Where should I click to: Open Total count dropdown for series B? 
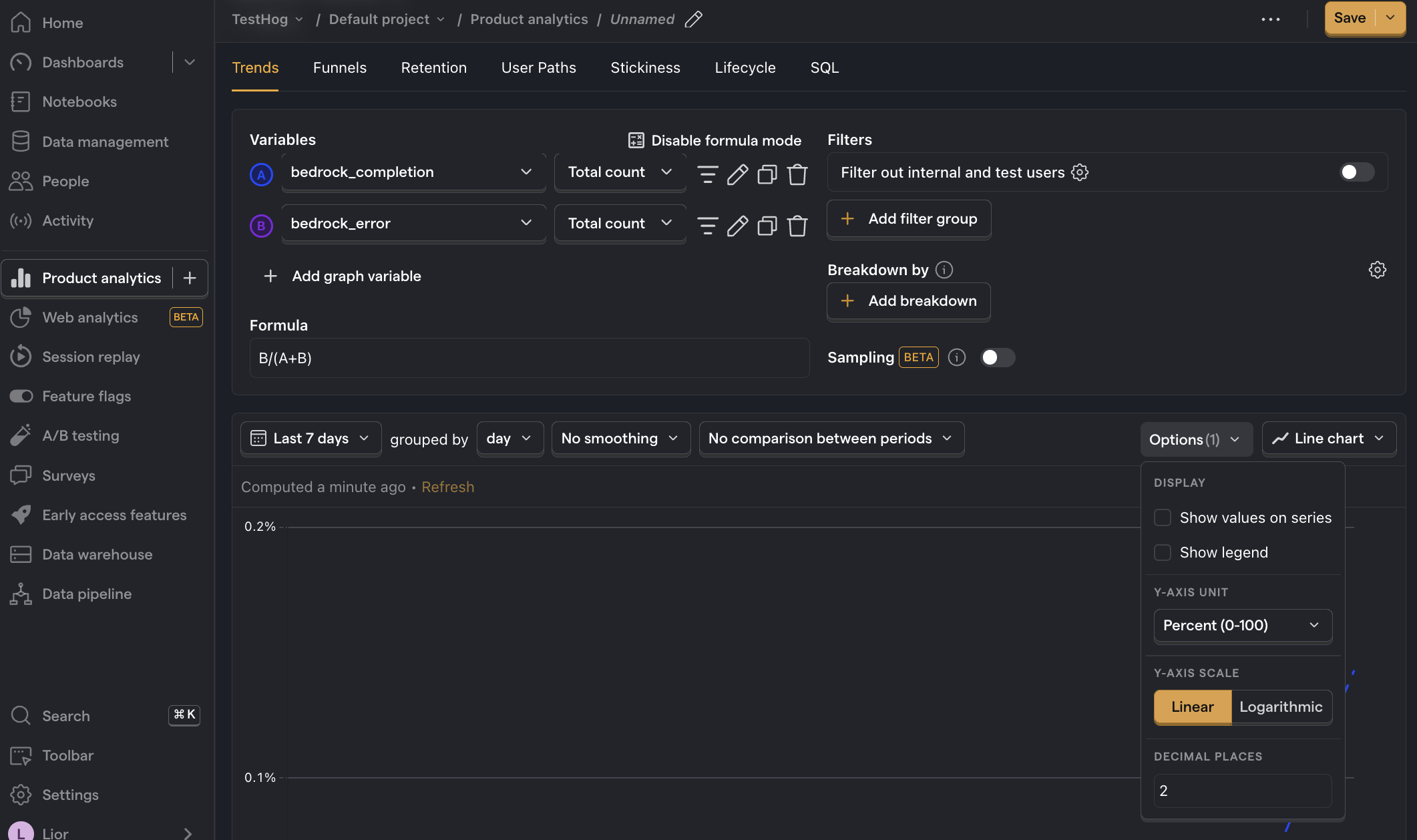pos(620,224)
